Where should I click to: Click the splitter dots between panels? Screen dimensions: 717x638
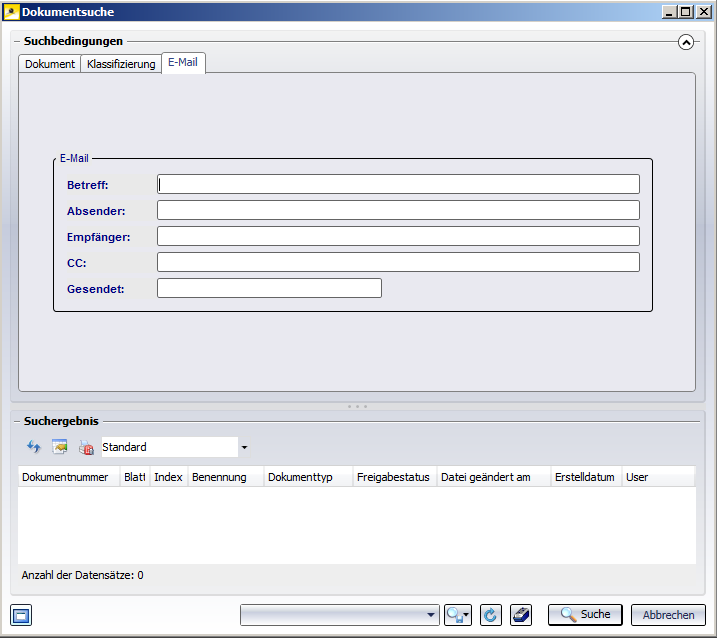357,406
